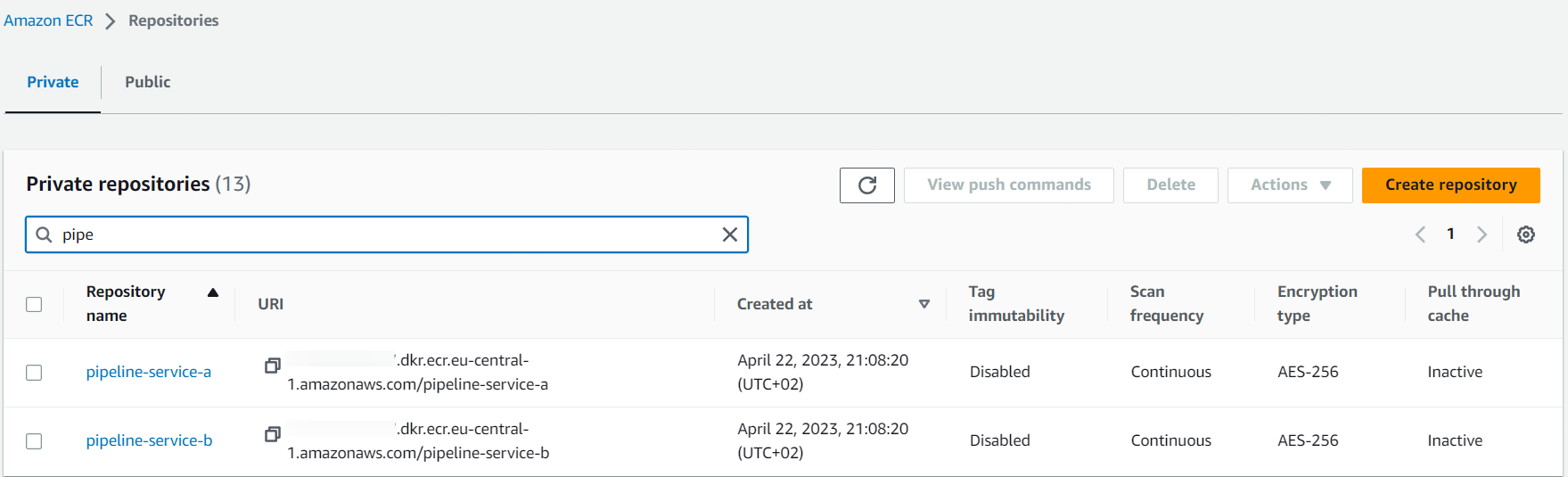Click pipeline-service-a URI text
The image size is (1568, 477).
[417, 373]
